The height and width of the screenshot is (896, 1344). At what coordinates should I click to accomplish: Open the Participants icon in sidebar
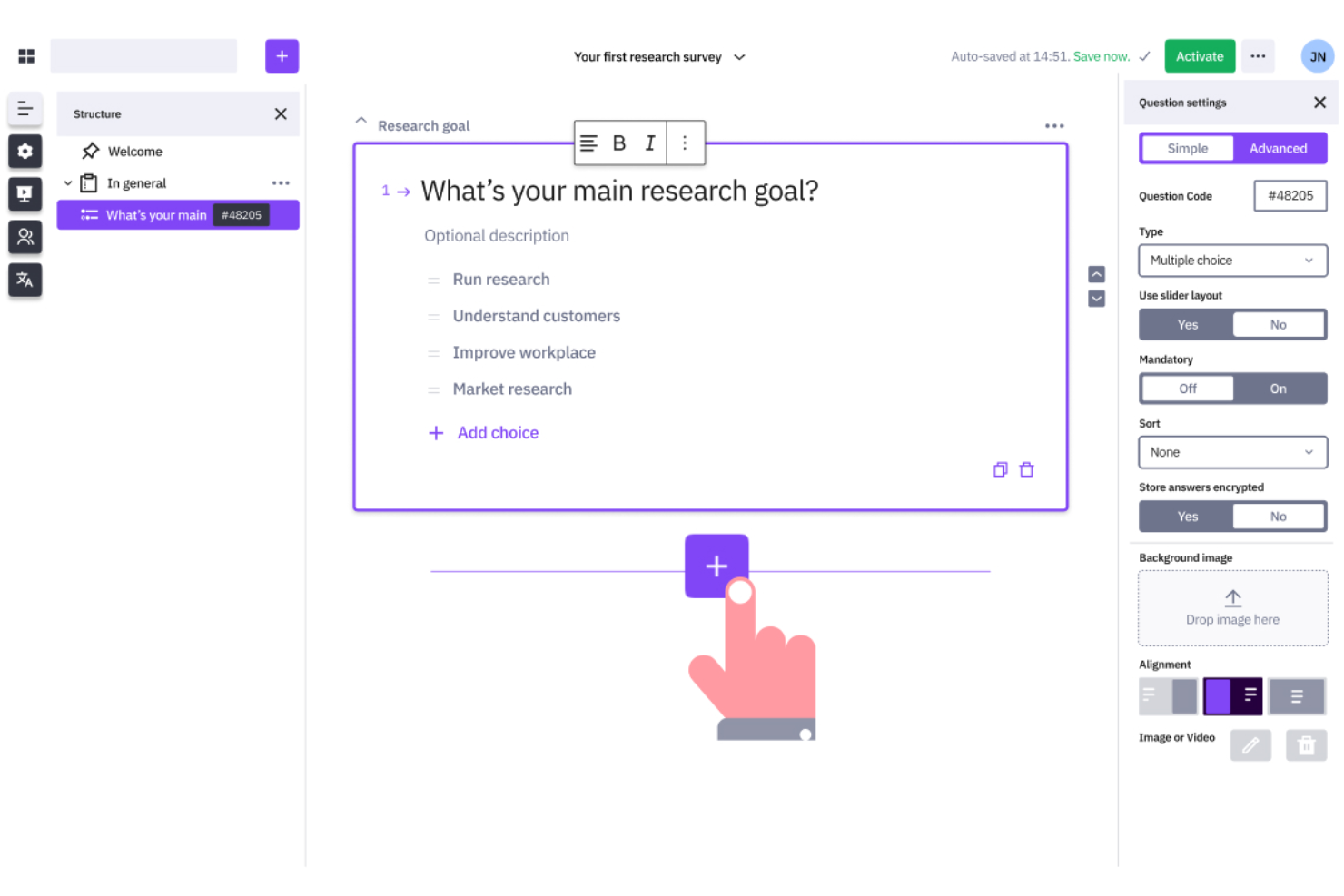25,237
